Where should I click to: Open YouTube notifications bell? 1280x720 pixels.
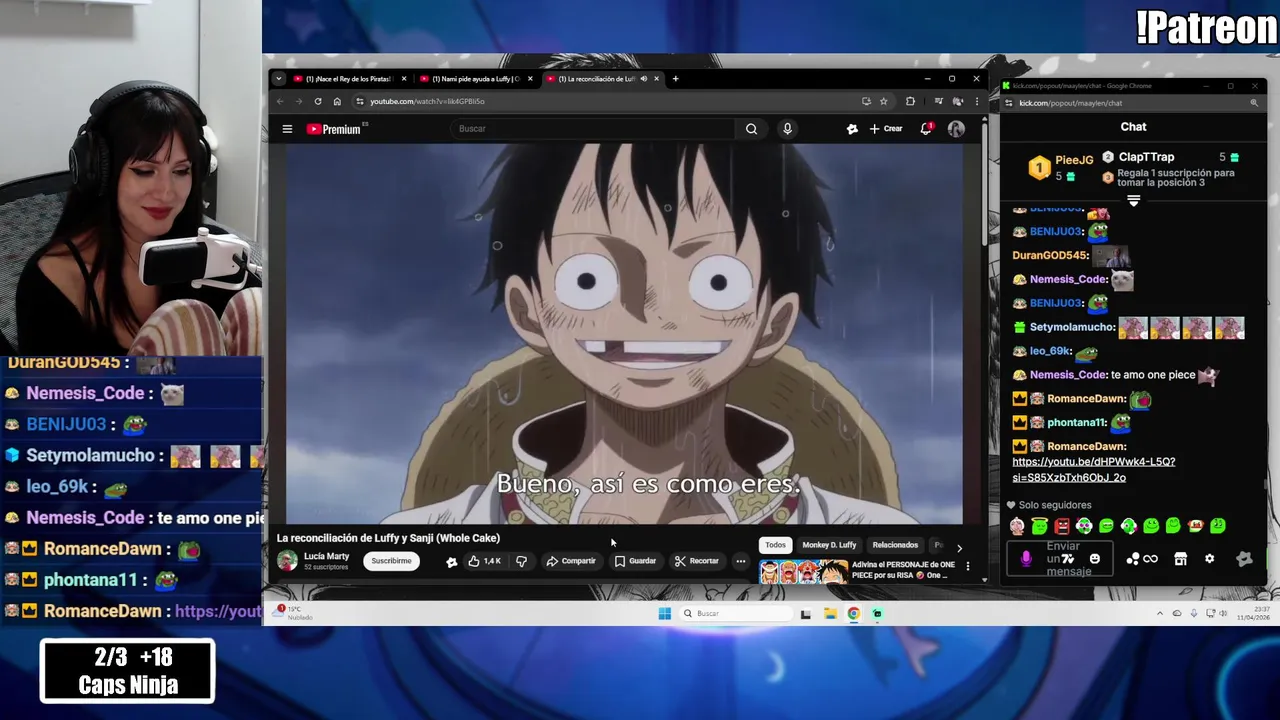(926, 129)
